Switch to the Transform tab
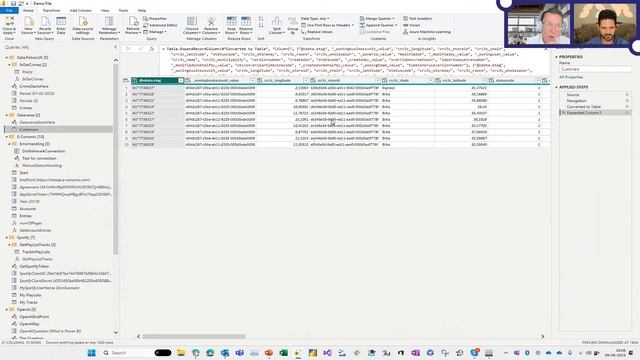The height and width of the screenshot is (360, 640). pyautogui.click(x=51, y=10)
